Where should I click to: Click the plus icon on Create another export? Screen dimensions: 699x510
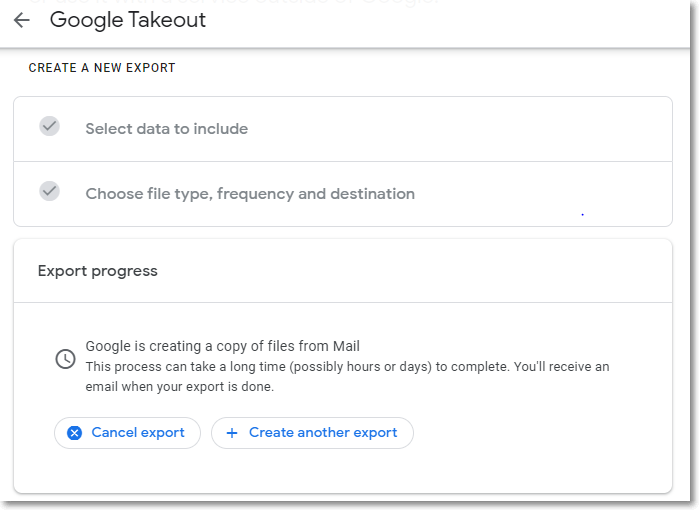point(232,433)
